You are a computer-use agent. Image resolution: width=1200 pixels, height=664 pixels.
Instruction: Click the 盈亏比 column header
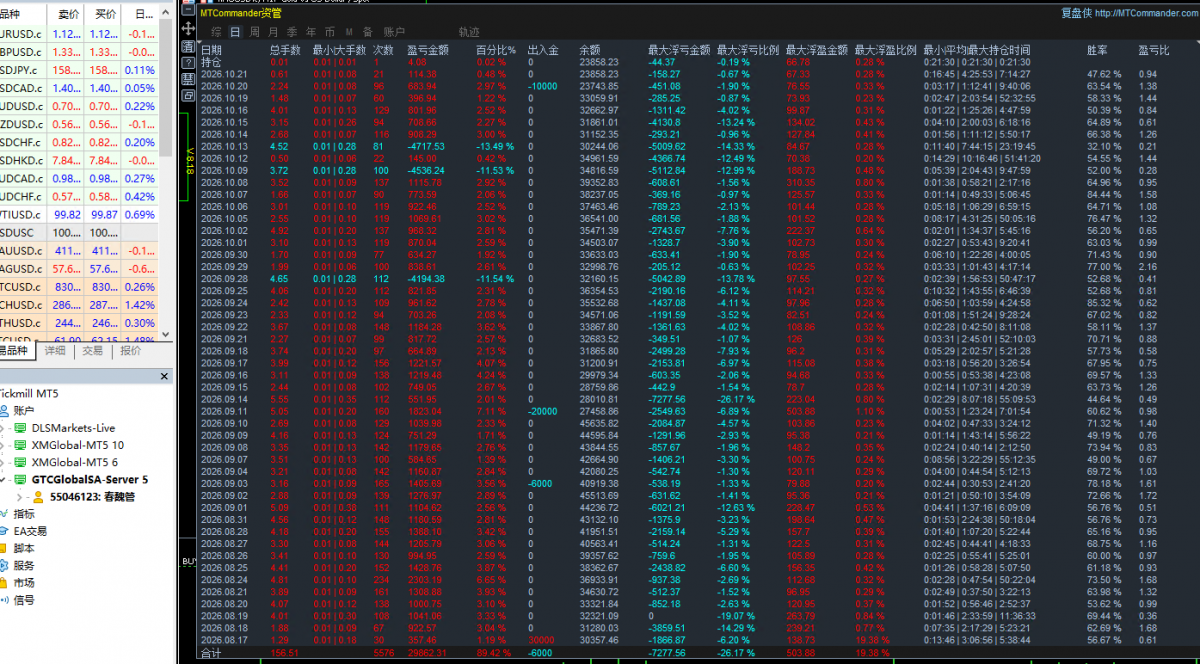pos(1154,49)
